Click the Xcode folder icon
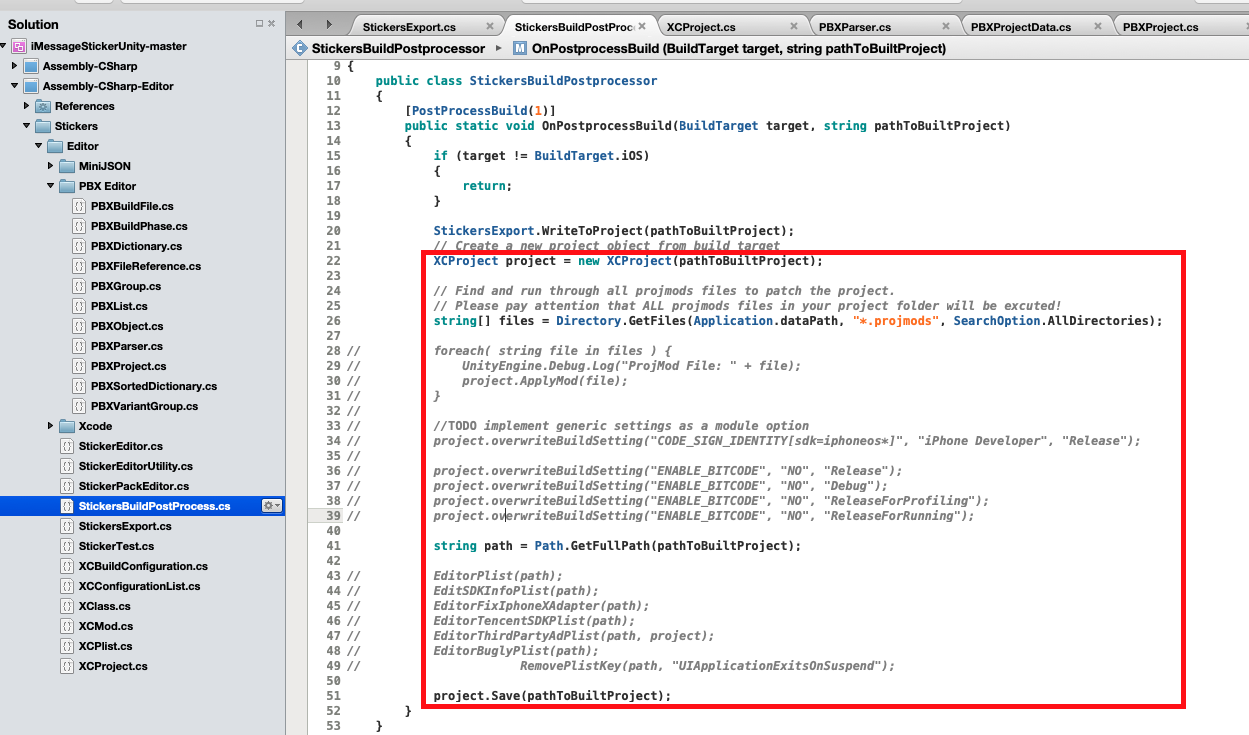The width and height of the screenshot is (1249, 735). [67, 426]
